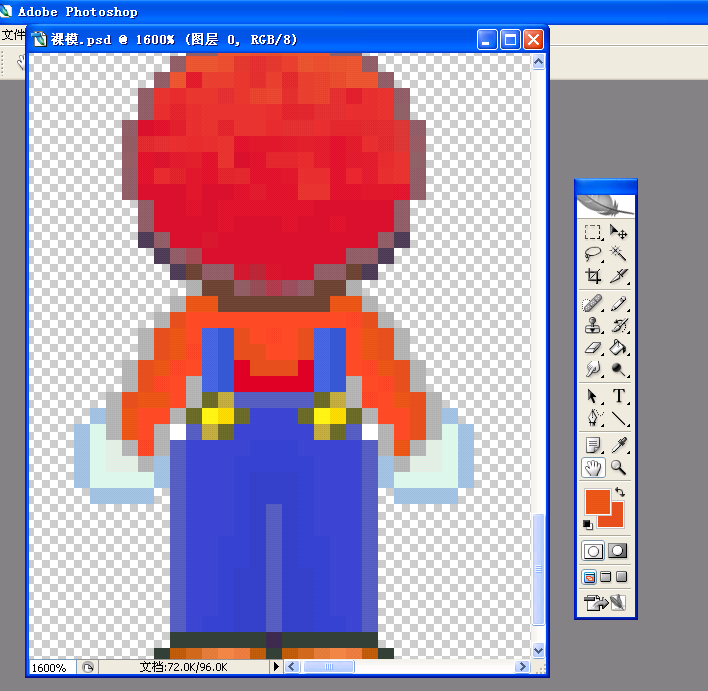Choose Full Screen with Menu Bar mode
This screenshot has height=691, width=708.
pyautogui.click(x=606, y=577)
